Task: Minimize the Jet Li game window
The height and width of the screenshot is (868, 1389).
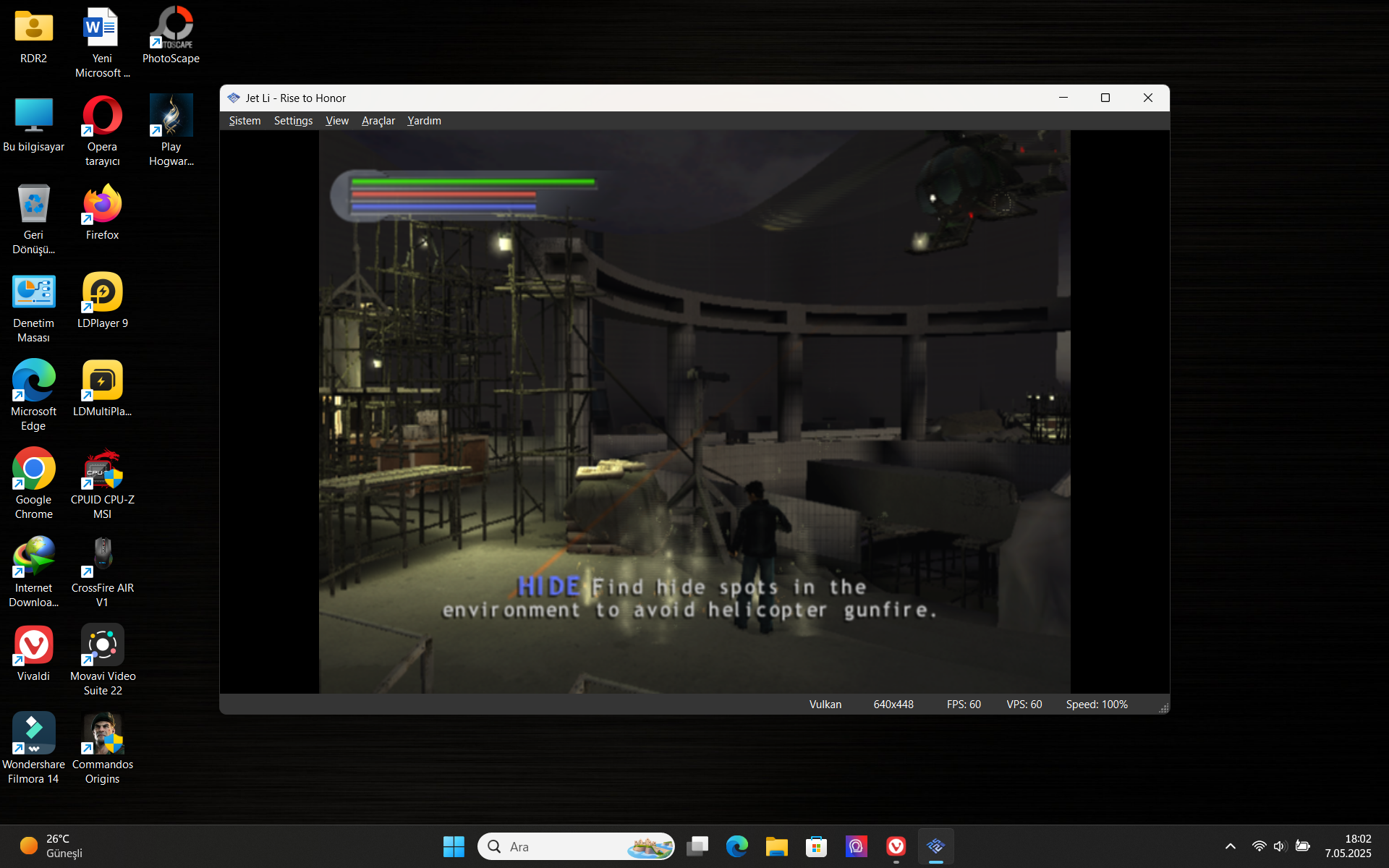Action: [x=1063, y=98]
